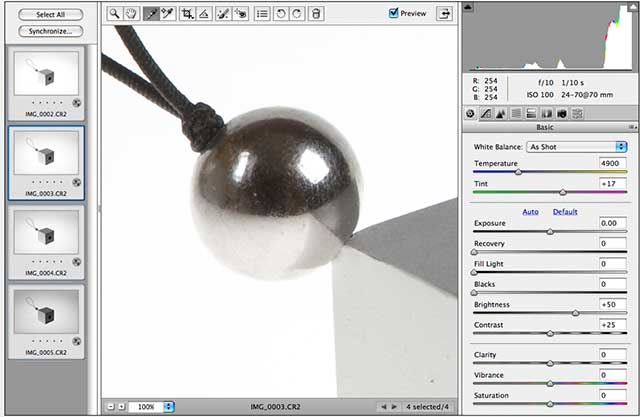Click settings badge icon on IMG_0002.CR2

[x=76, y=103]
